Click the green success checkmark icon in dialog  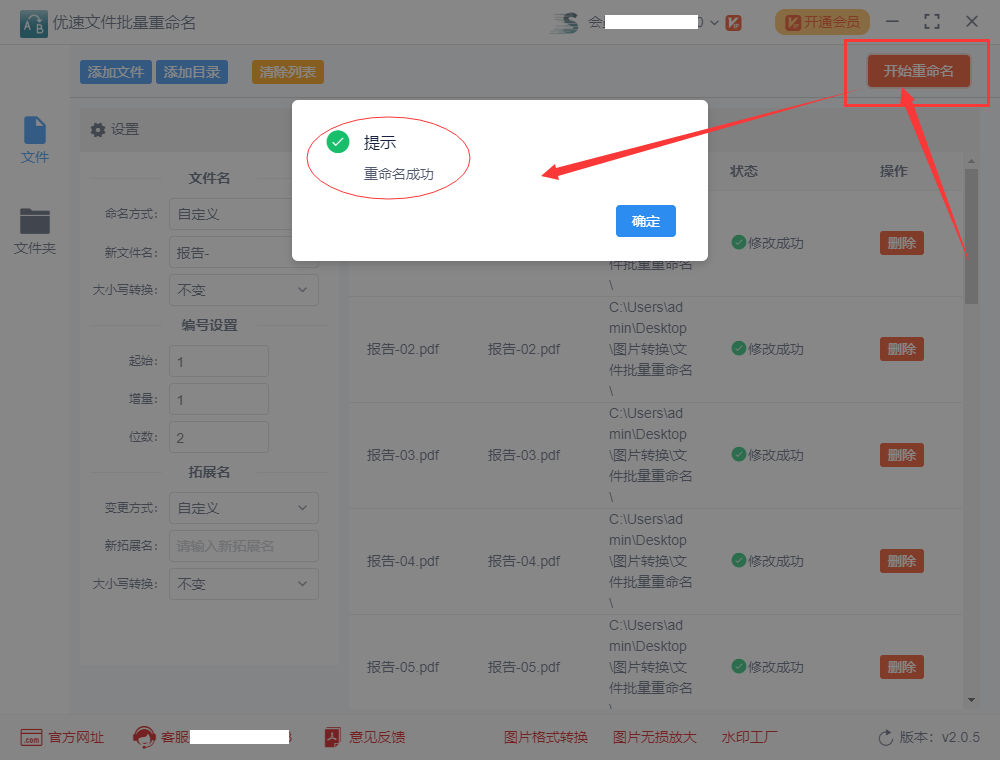coord(338,142)
